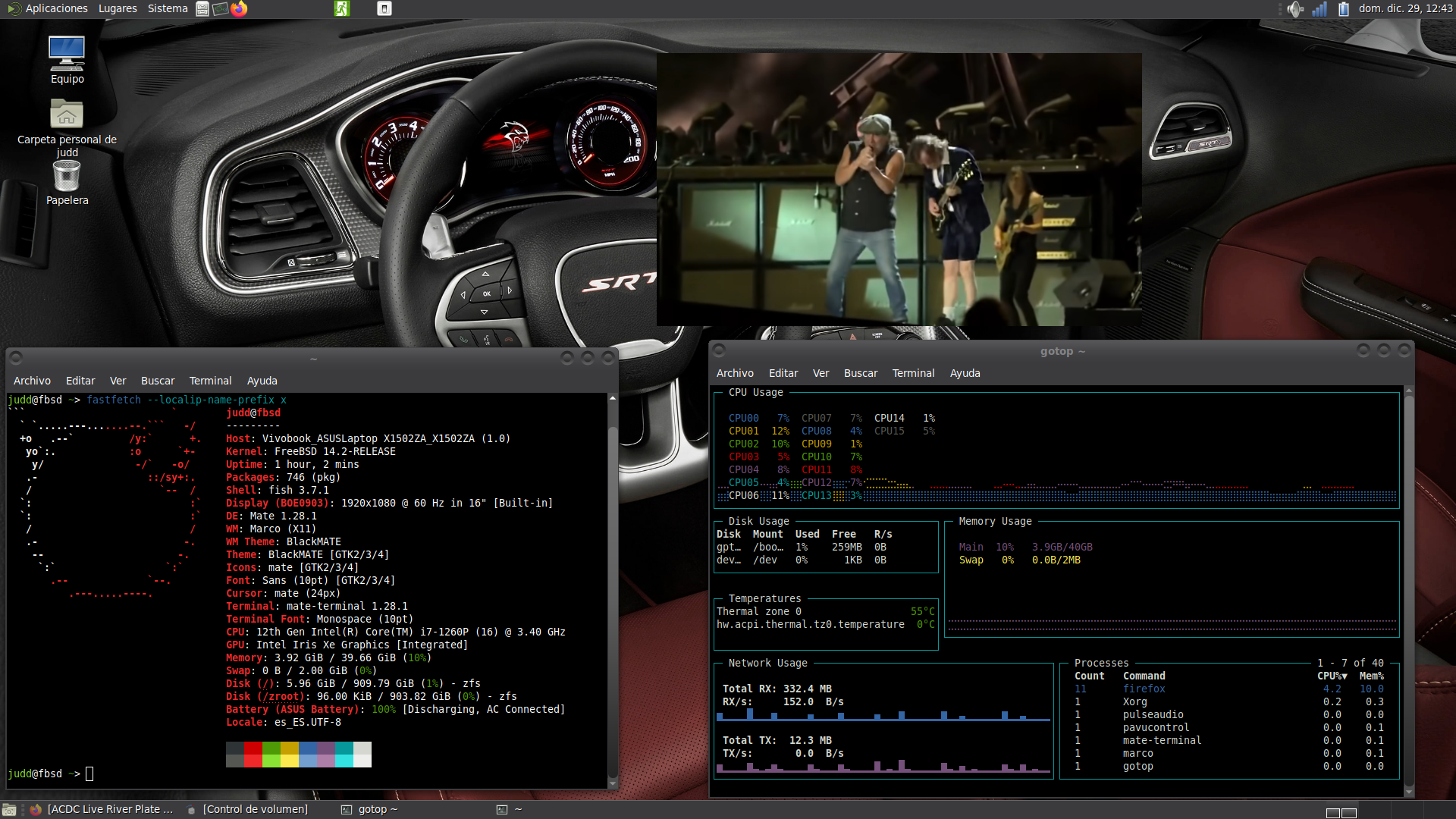Image resolution: width=1456 pixels, height=819 pixels.
Task: Click the window menu button of gotop window
Action: click(x=720, y=350)
